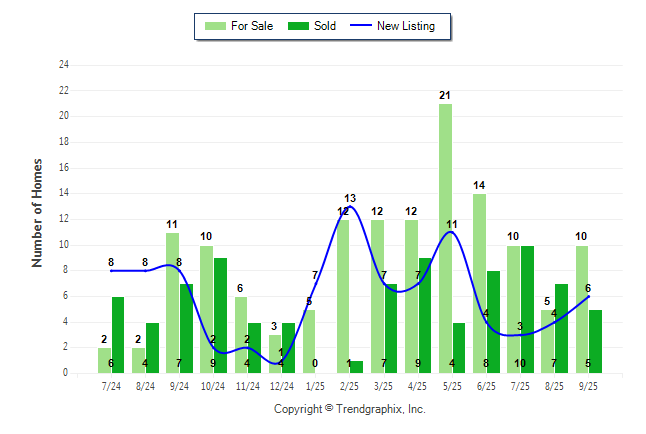This screenshot has height=434, width=646.
Task: Select the 1/25 x-axis label
Action: (x=315, y=383)
